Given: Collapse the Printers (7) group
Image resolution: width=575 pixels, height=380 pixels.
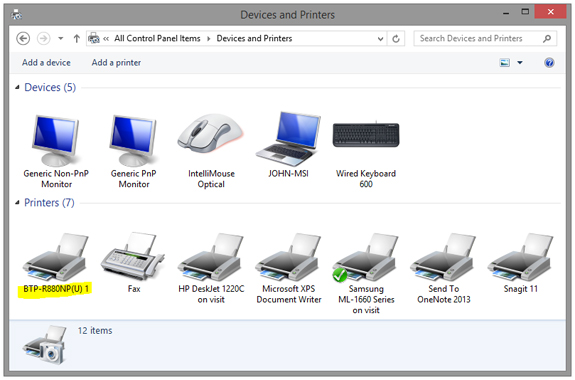Looking at the screenshot, I should point(17,202).
